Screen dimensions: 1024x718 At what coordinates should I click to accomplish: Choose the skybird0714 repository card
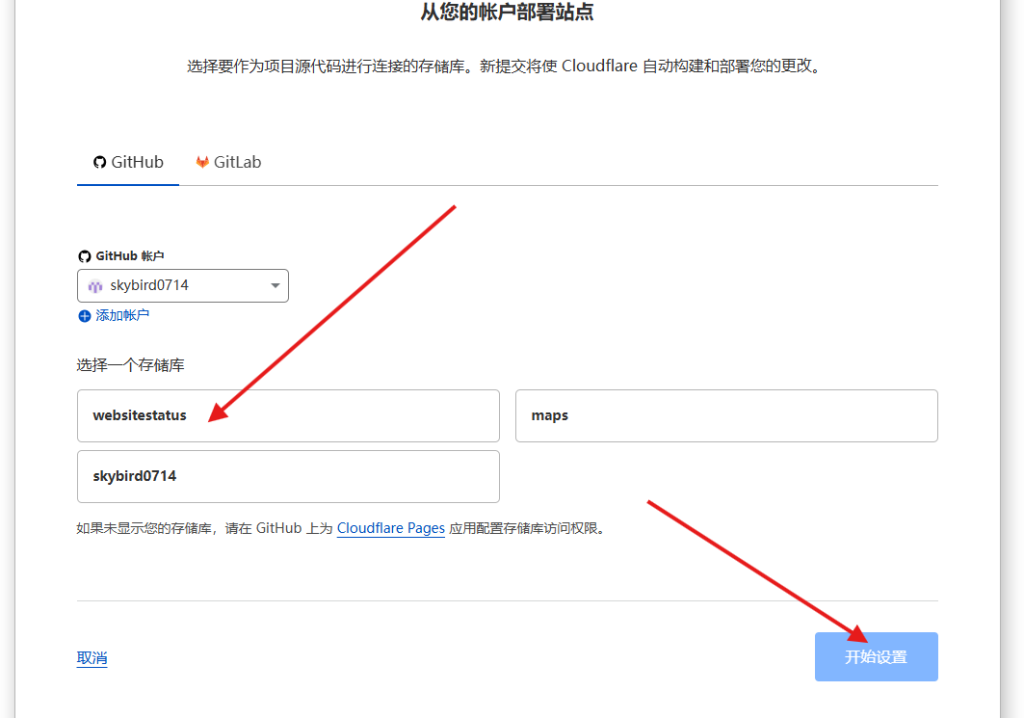pos(288,476)
